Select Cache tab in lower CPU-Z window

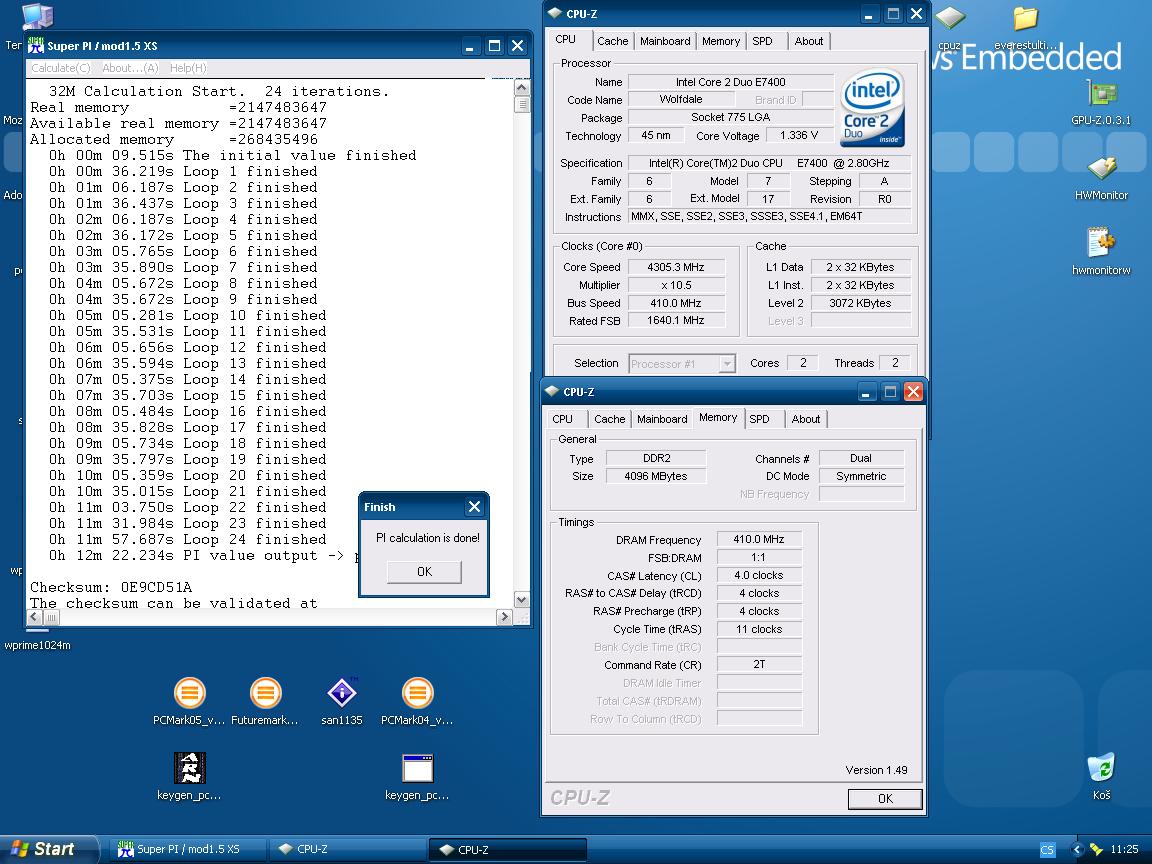click(x=609, y=419)
